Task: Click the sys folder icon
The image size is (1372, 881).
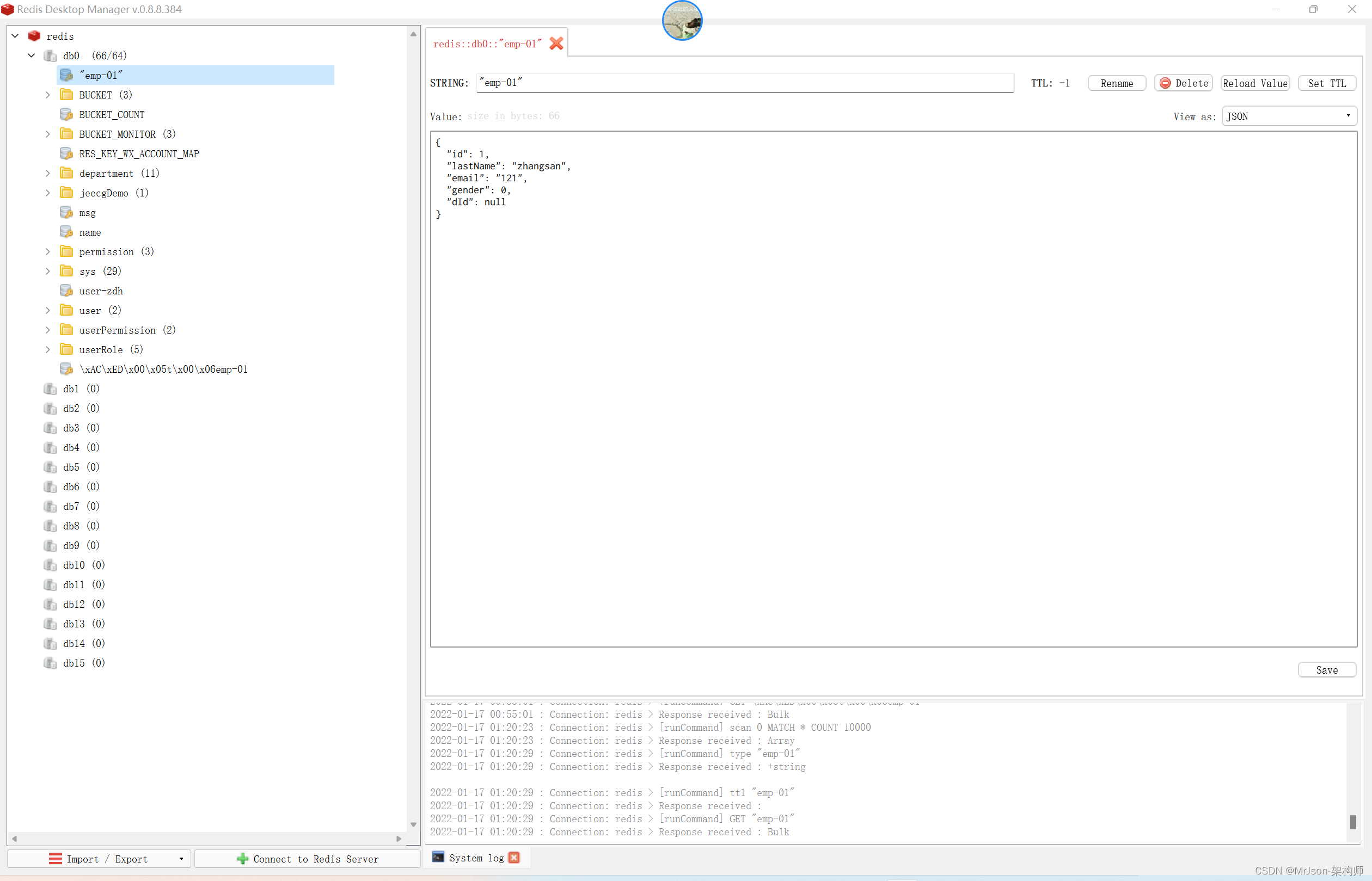Action: coord(66,271)
